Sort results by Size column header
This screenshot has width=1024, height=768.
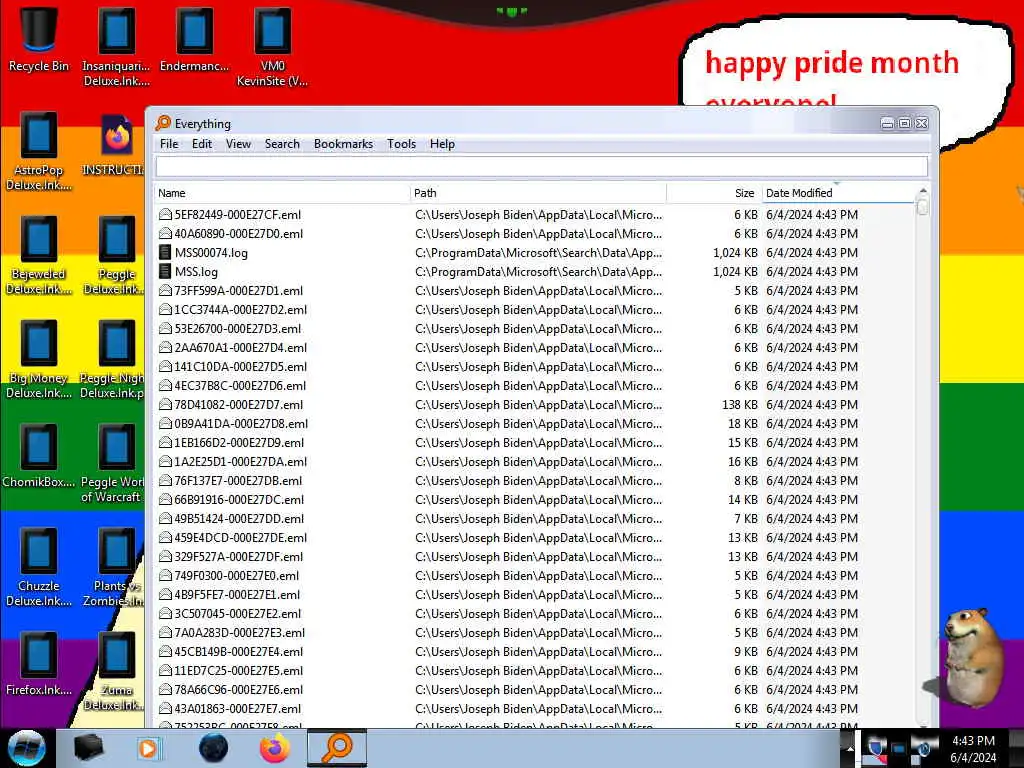tap(714, 193)
